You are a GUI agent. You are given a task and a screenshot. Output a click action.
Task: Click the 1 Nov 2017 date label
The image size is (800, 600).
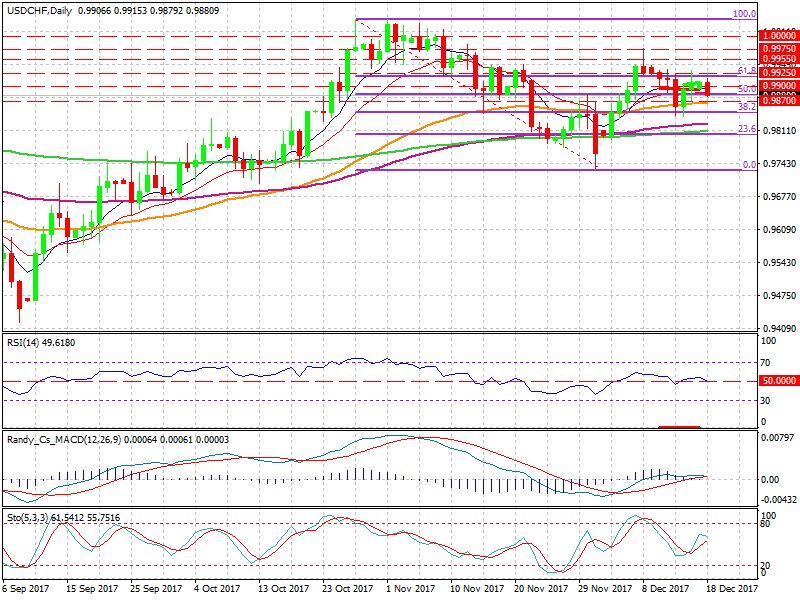click(411, 589)
